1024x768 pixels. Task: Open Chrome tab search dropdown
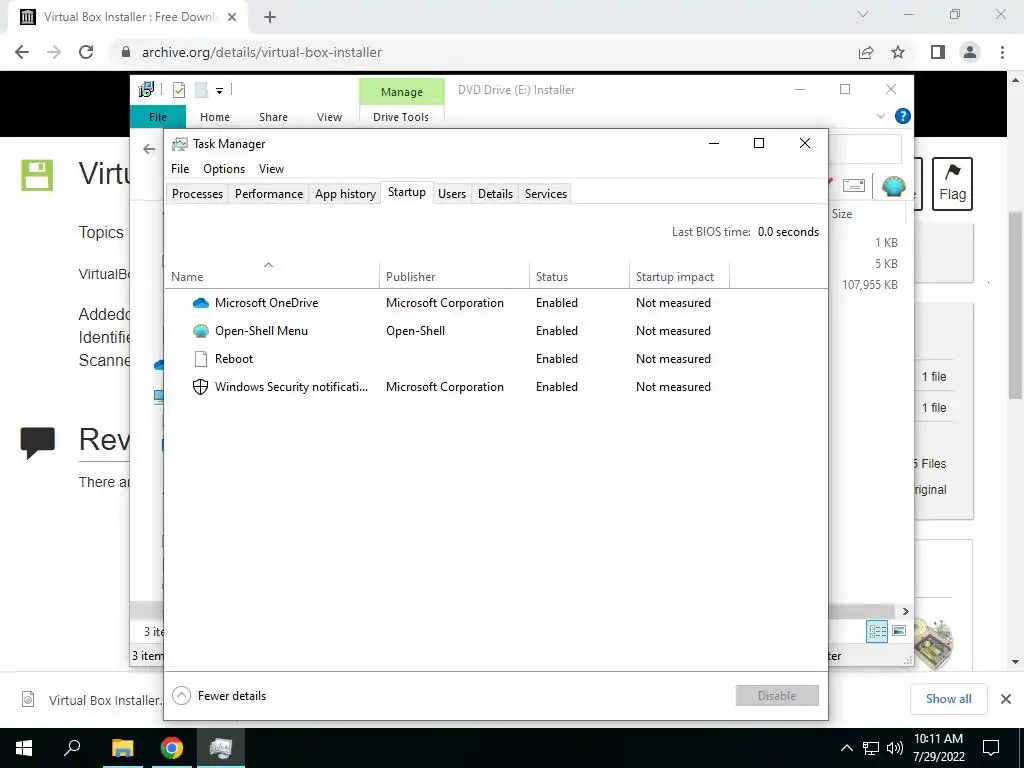tap(863, 14)
